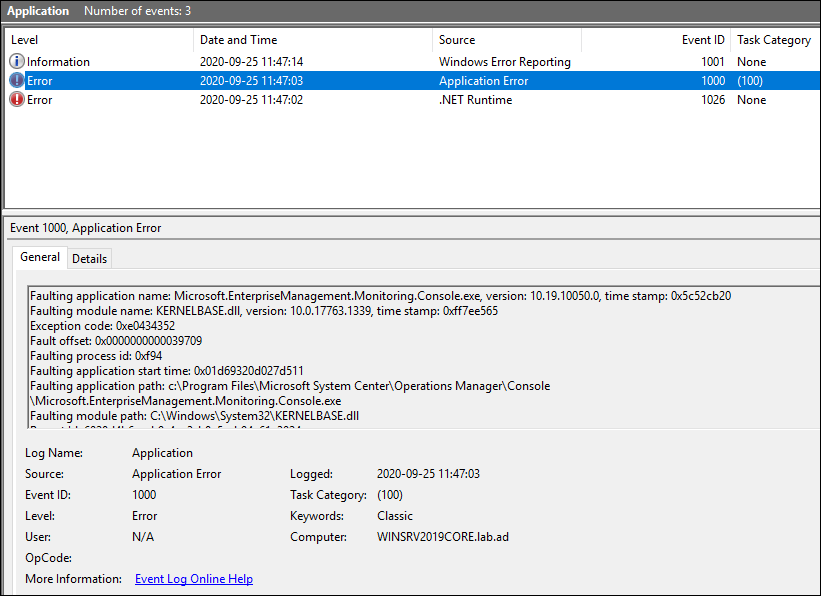Image resolution: width=821 pixels, height=596 pixels.
Task: Click the red error icon on .NET Runtime row
Action: (x=17, y=100)
